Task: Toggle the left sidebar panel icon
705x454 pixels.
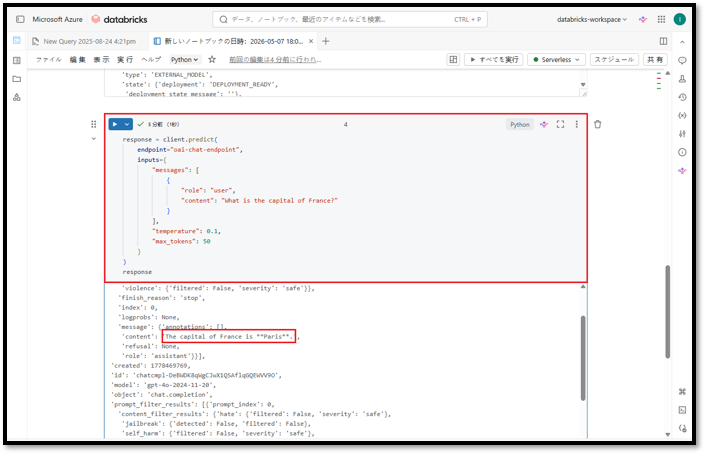Action: pyautogui.click(x=20, y=19)
